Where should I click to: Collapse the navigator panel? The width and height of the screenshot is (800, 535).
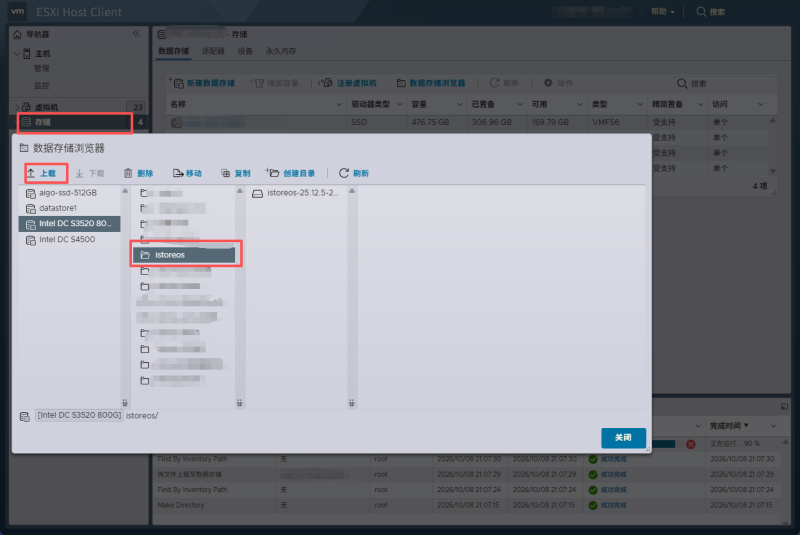pyautogui.click(x=136, y=34)
